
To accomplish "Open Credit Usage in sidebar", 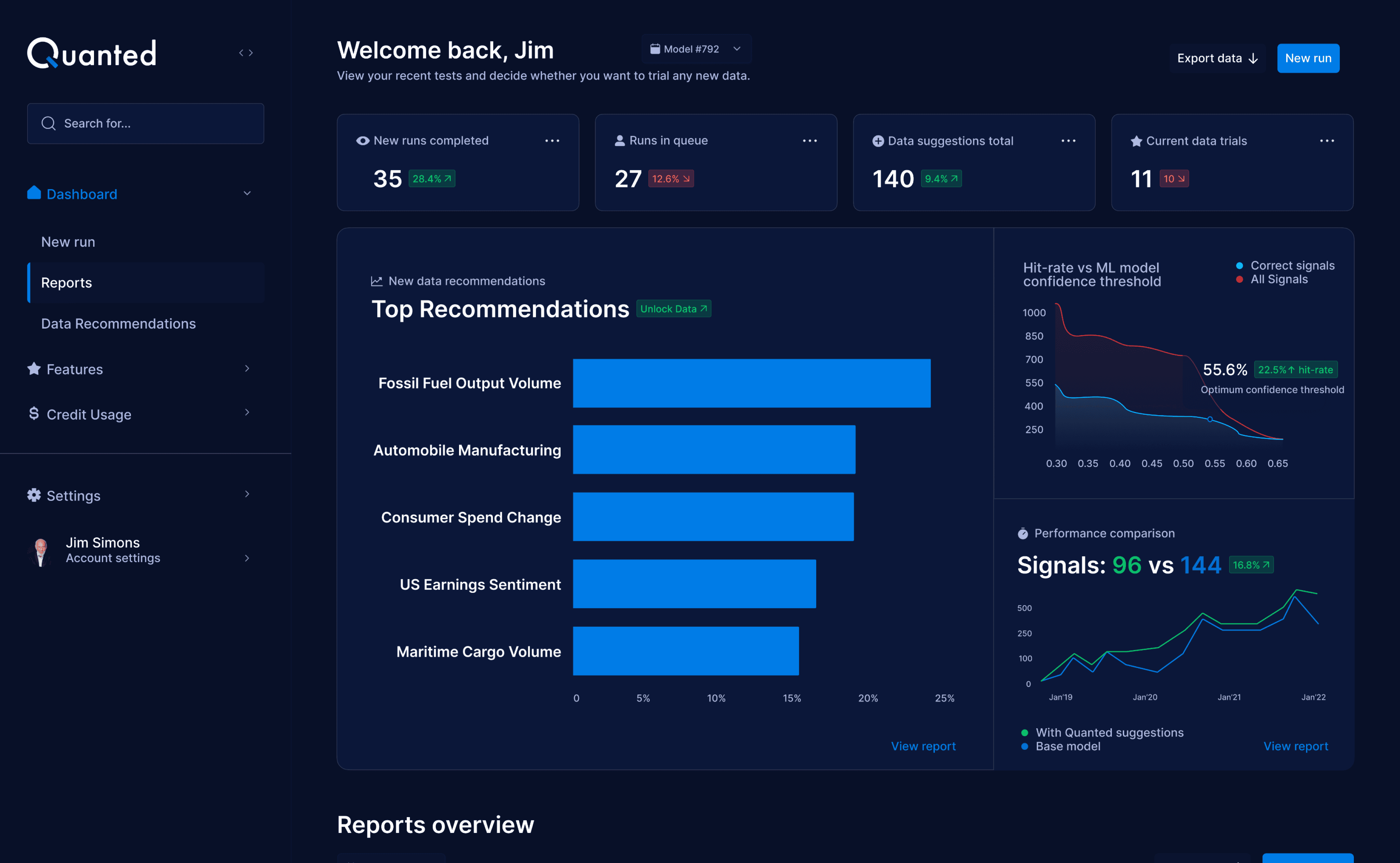I will click(x=89, y=414).
